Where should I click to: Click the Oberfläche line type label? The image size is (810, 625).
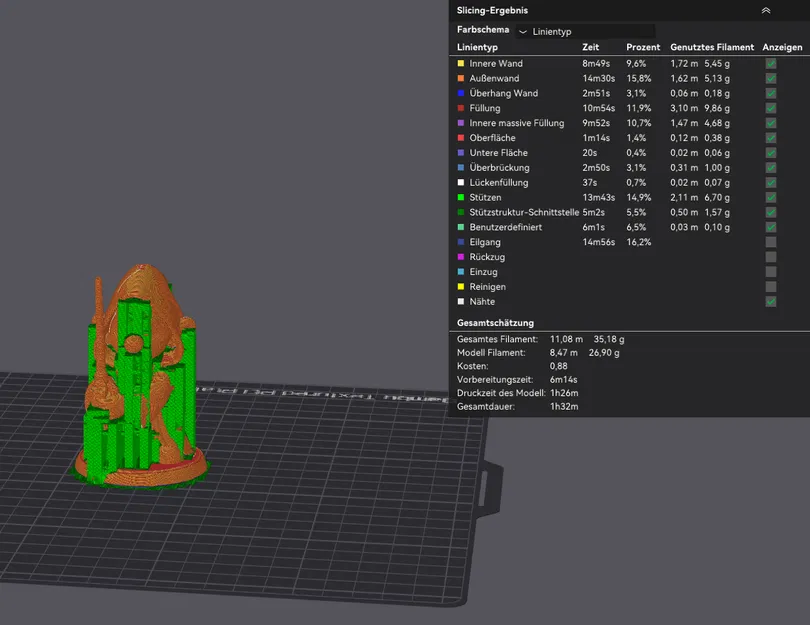pos(495,138)
